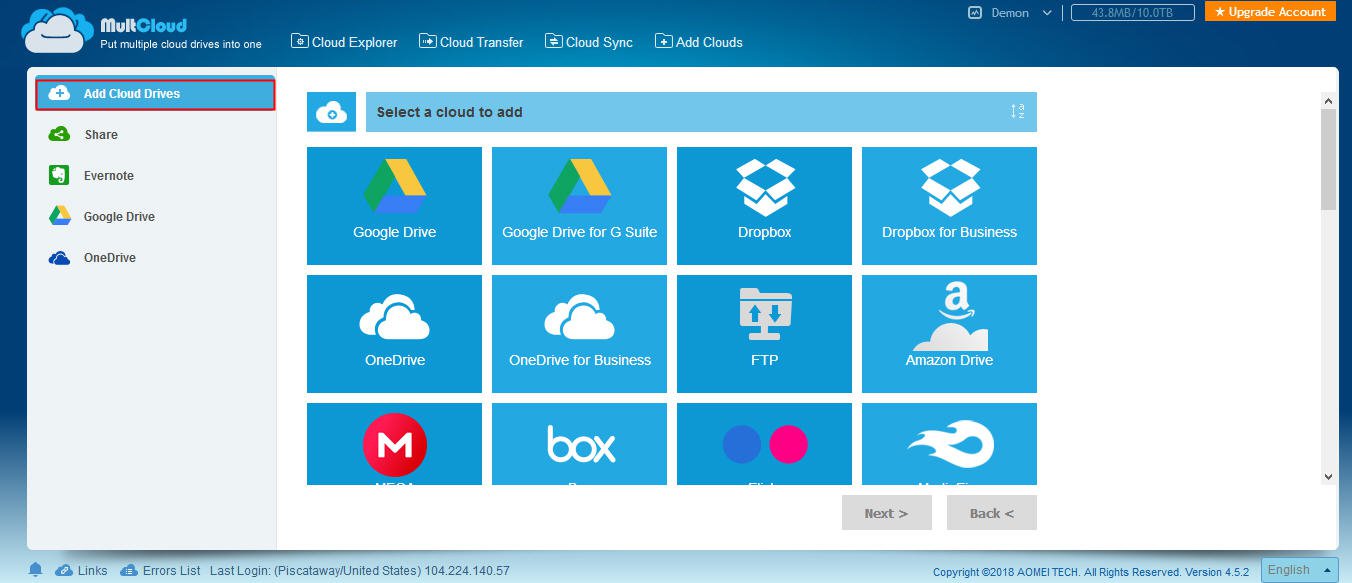Click the scroll-down arrow of cloud list

pyautogui.click(x=1328, y=477)
